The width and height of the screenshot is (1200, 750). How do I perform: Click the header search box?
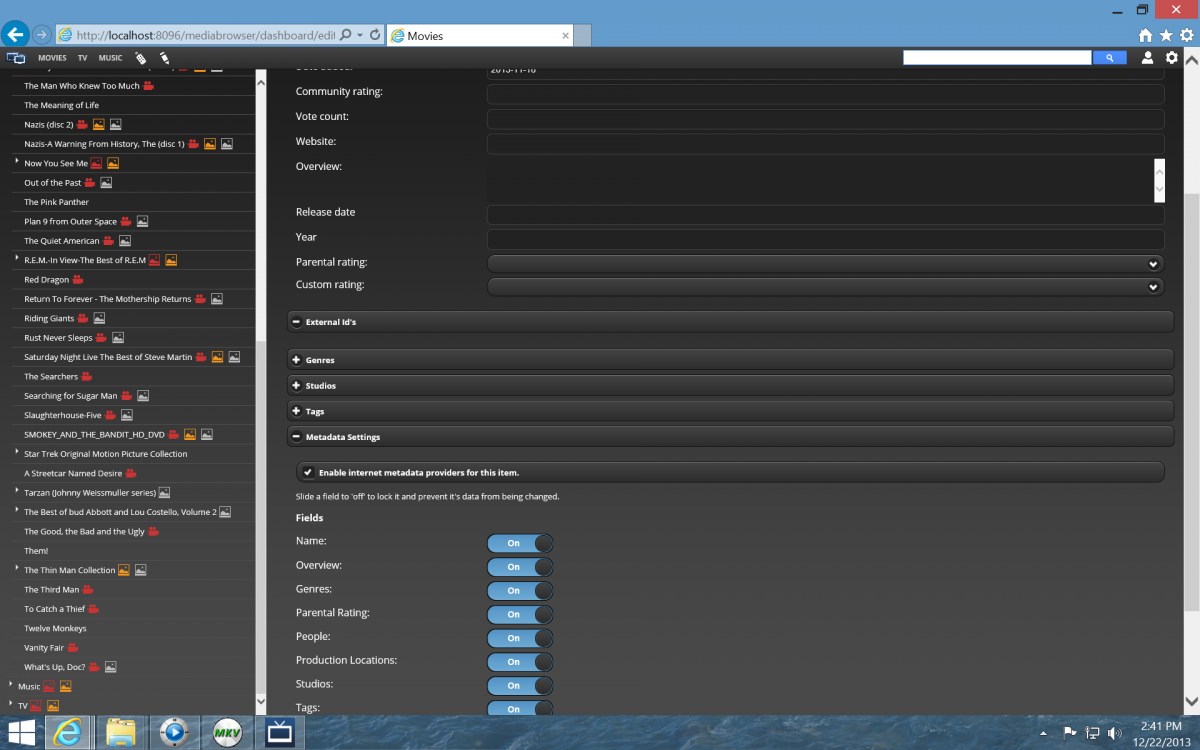[997, 58]
